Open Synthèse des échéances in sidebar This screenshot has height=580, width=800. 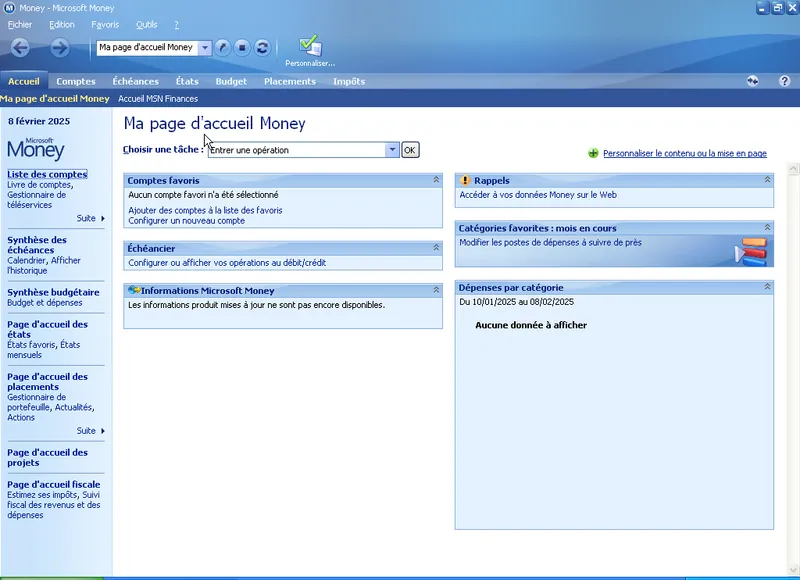37,245
